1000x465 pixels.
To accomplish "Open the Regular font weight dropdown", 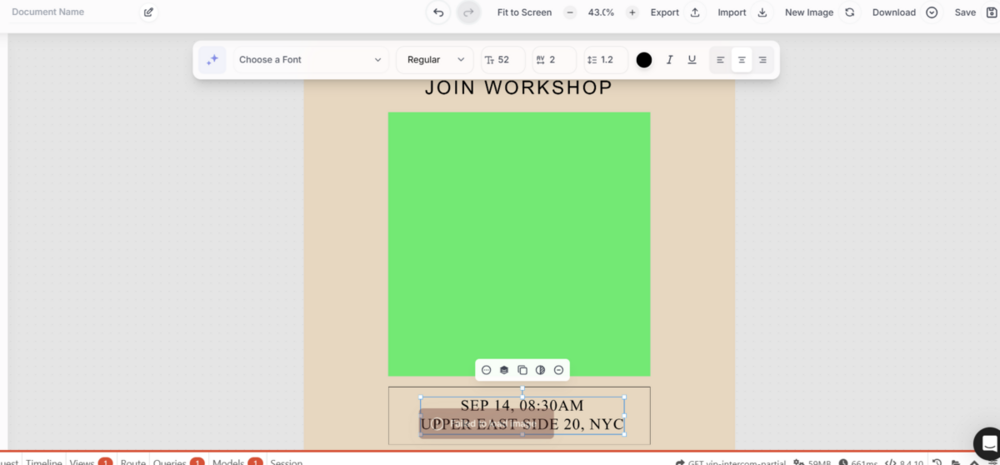I will [435, 59].
